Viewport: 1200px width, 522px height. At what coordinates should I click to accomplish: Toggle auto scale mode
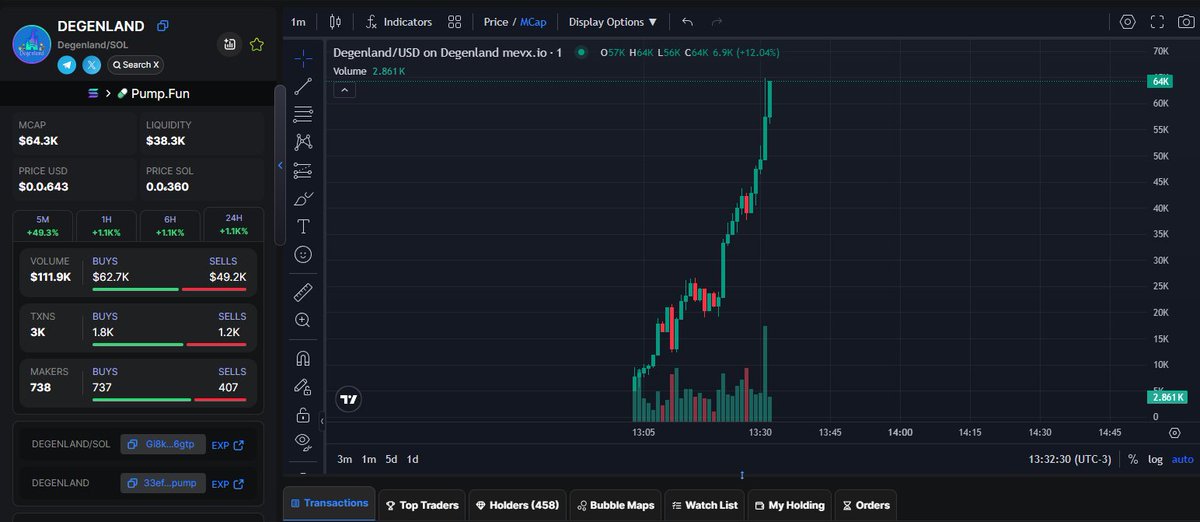pyautogui.click(x=1183, y=459)
